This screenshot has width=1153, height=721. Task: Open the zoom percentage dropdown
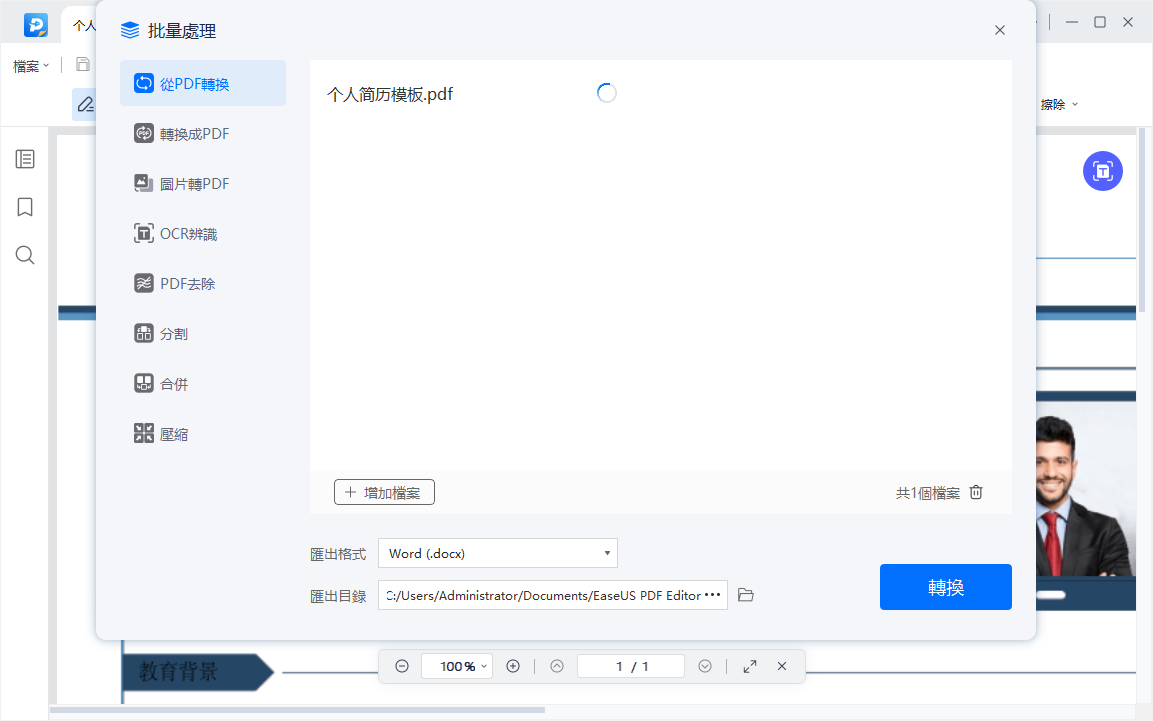coord(457,666)
